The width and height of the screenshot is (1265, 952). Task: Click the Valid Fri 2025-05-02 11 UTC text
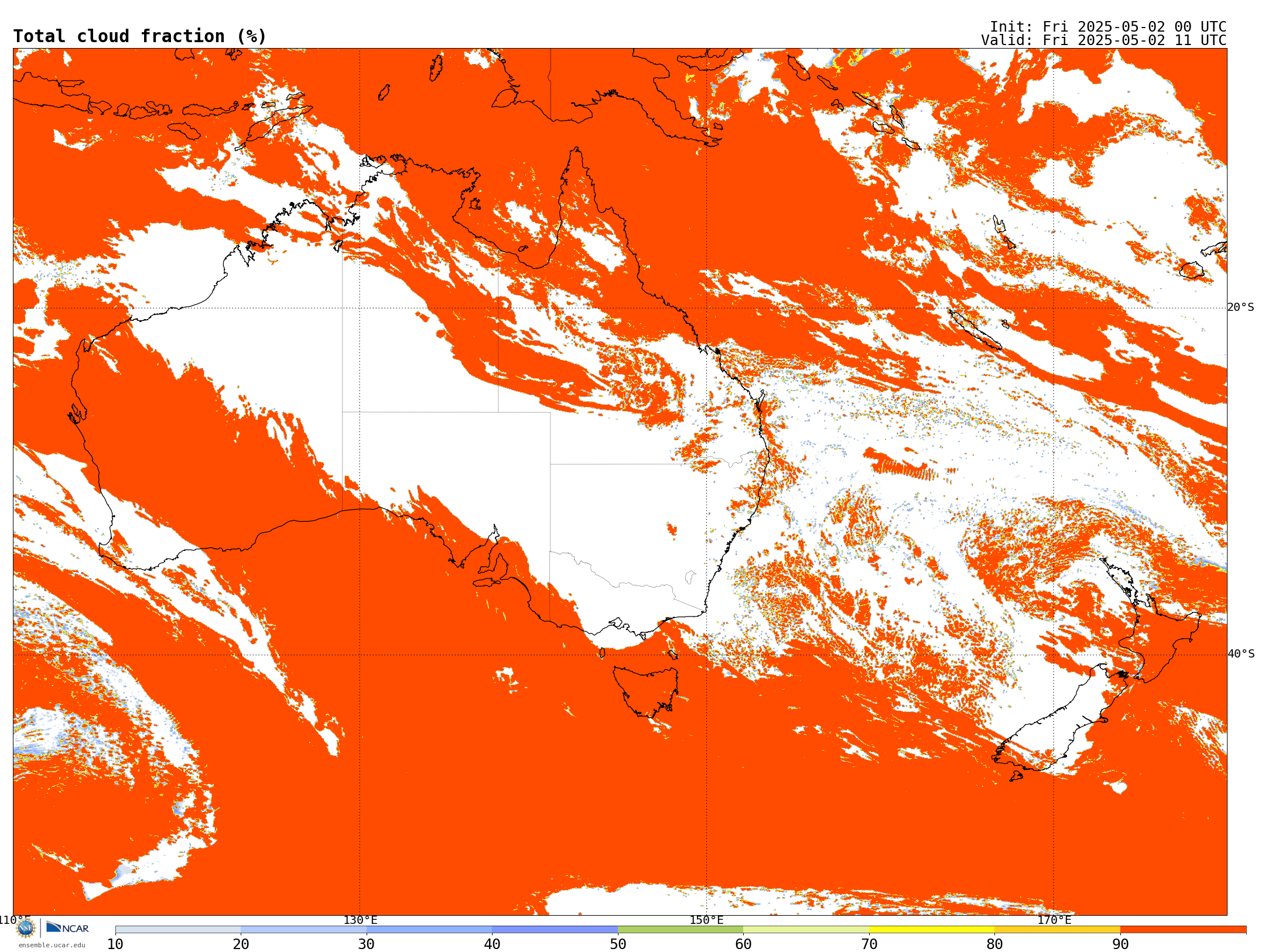pos(1103,40)
